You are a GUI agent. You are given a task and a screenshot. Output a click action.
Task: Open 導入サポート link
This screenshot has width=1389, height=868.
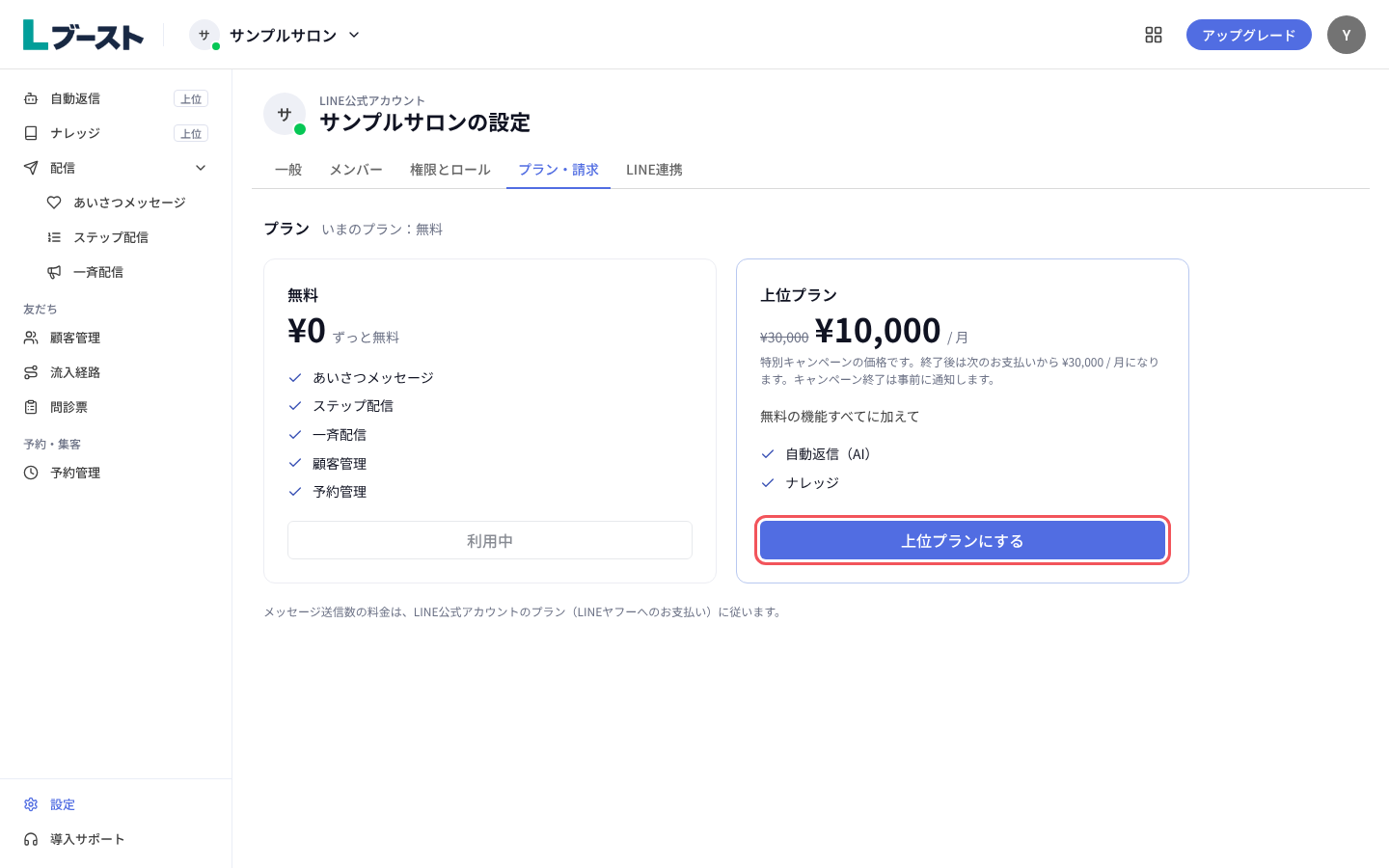click(116, 839)
